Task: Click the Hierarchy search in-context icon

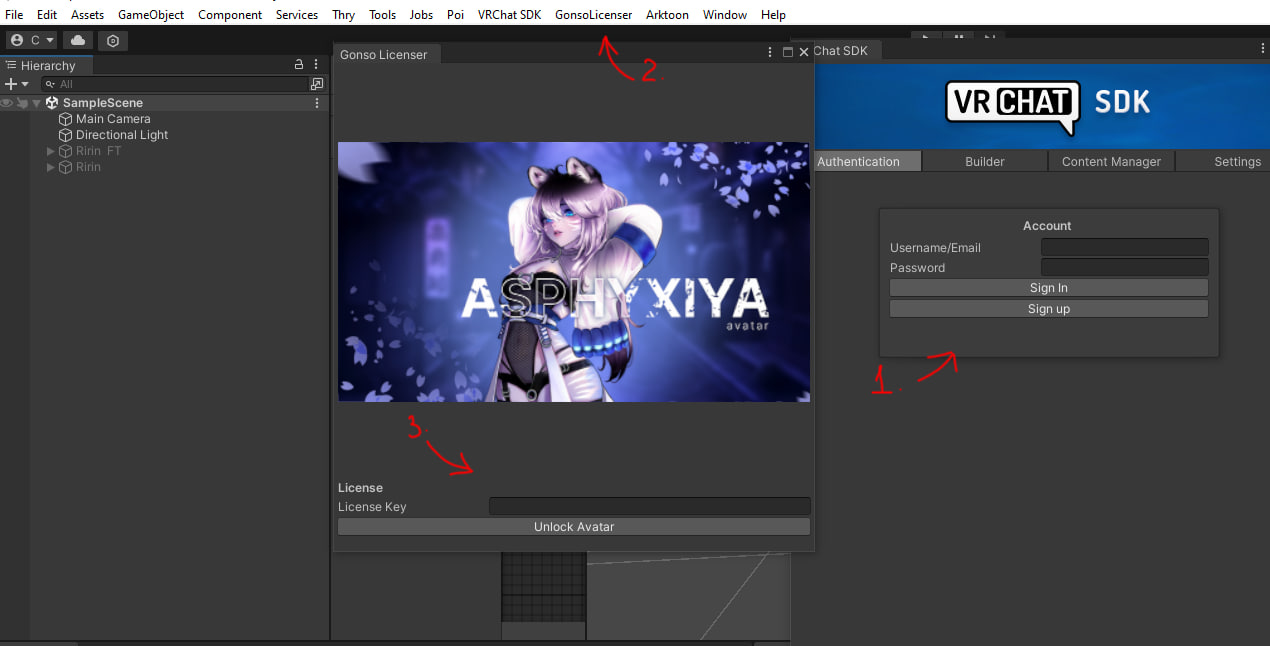Action: coord(317,84)
